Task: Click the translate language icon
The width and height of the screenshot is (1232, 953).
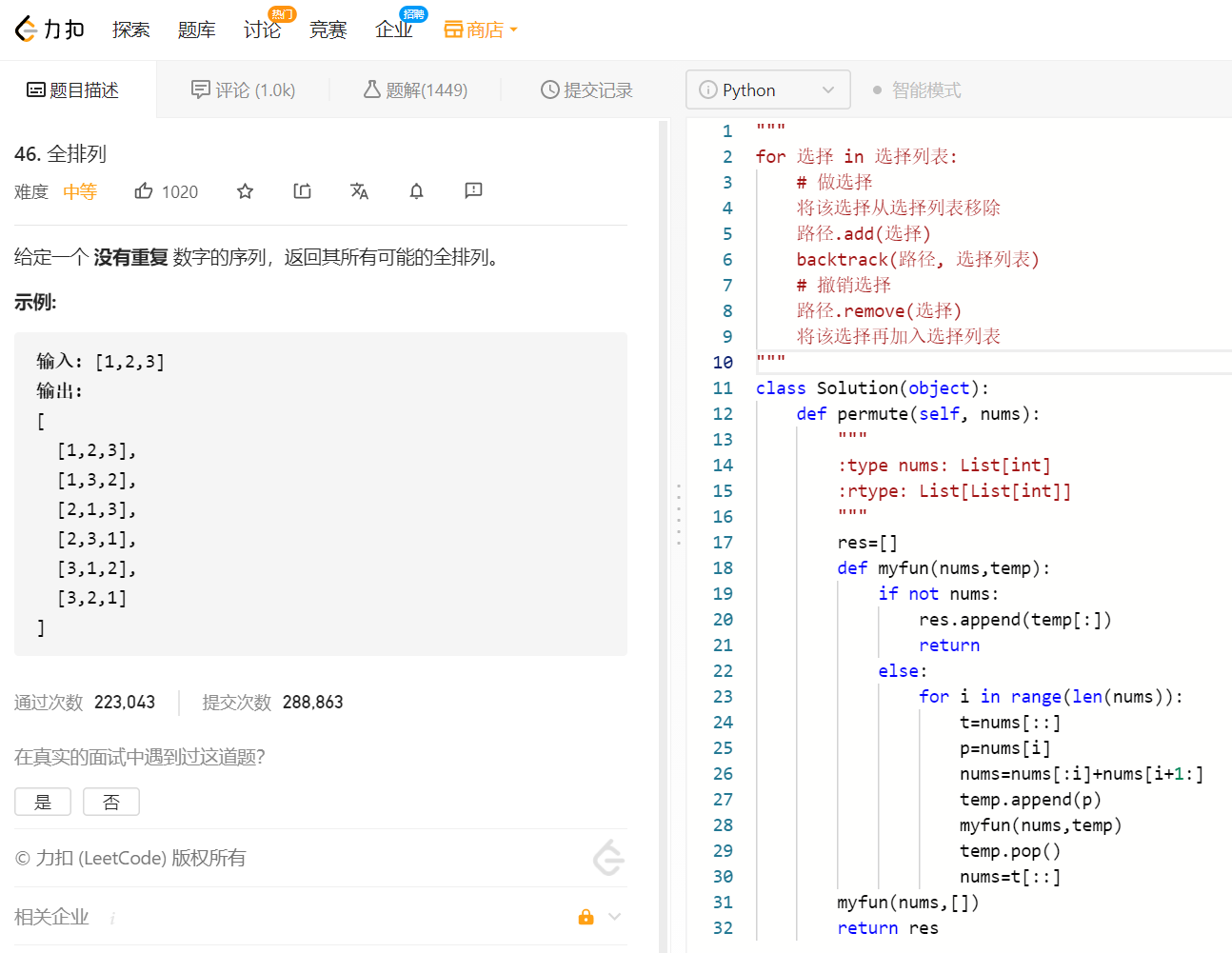Action: pos(359,191)
